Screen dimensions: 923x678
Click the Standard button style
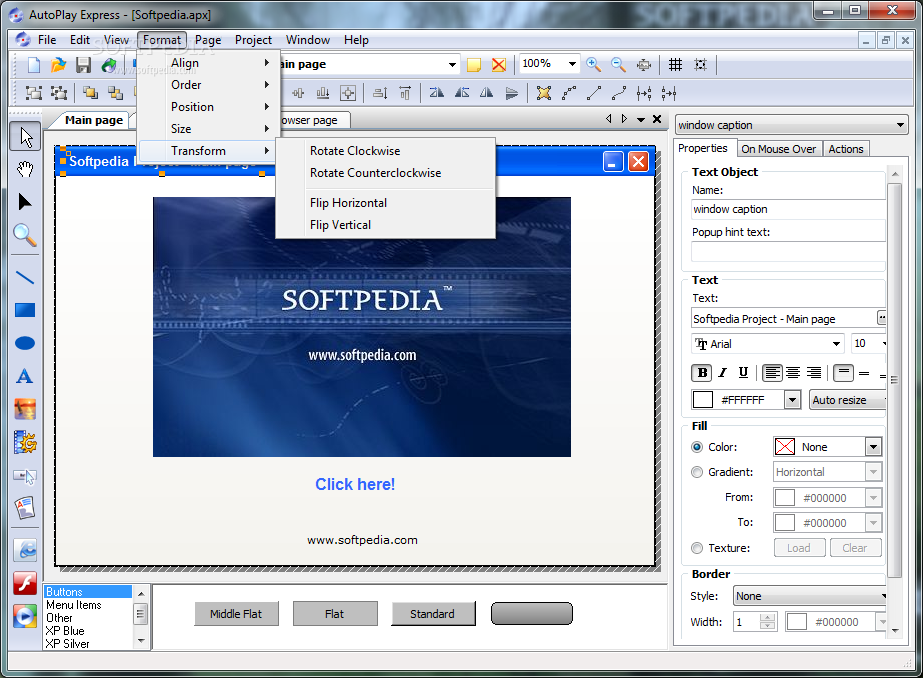pyautogui.click(x=433, y=614)
